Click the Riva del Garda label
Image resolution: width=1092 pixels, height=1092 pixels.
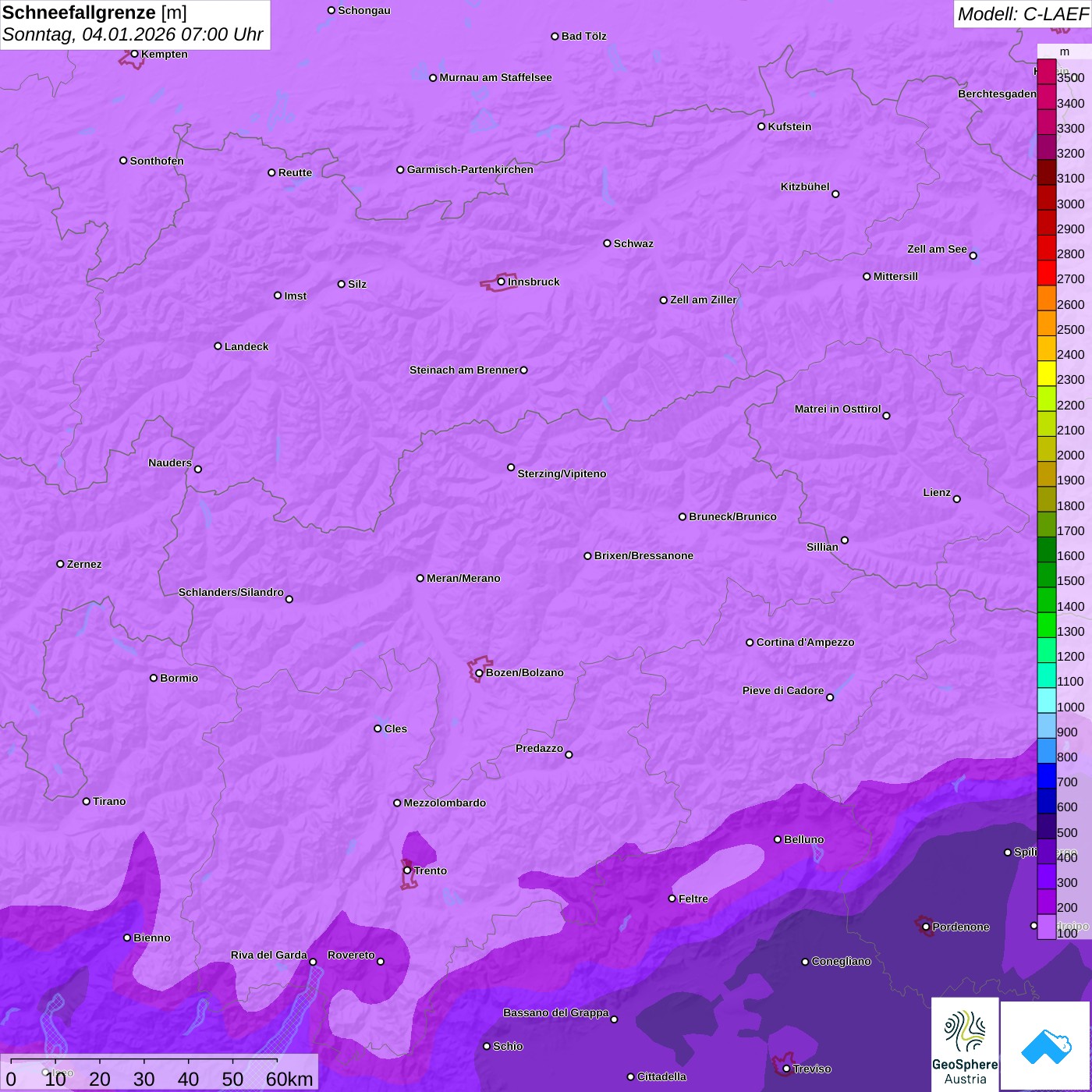[269, 955]
